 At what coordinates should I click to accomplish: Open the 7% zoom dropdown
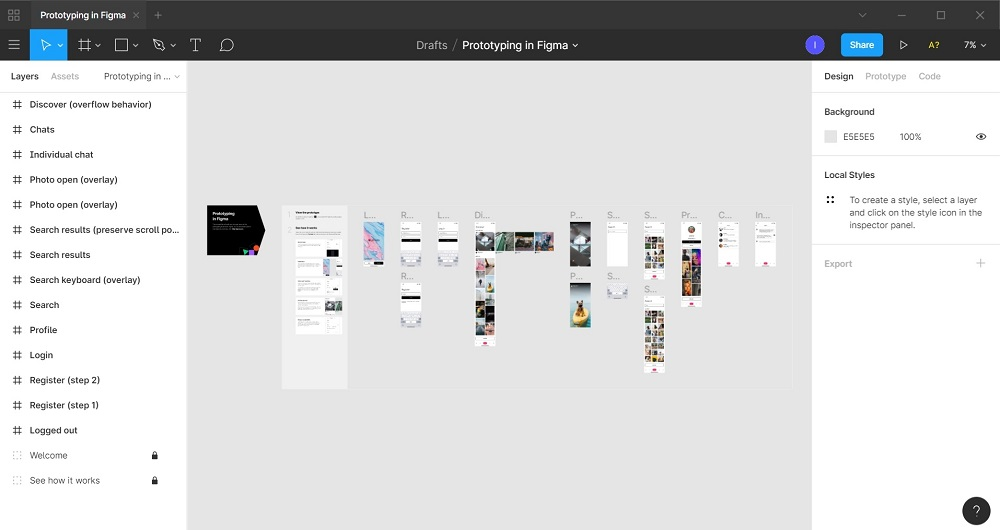pyautogui.click(x=974, y=45)
